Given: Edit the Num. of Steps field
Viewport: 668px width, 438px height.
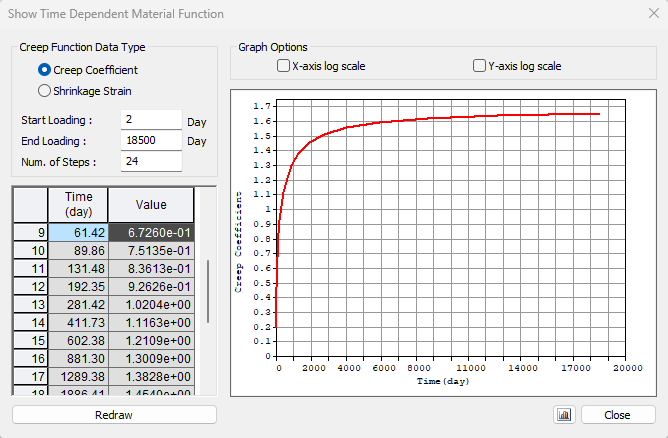Looking at the screenshot, I should tap(151, 161).
